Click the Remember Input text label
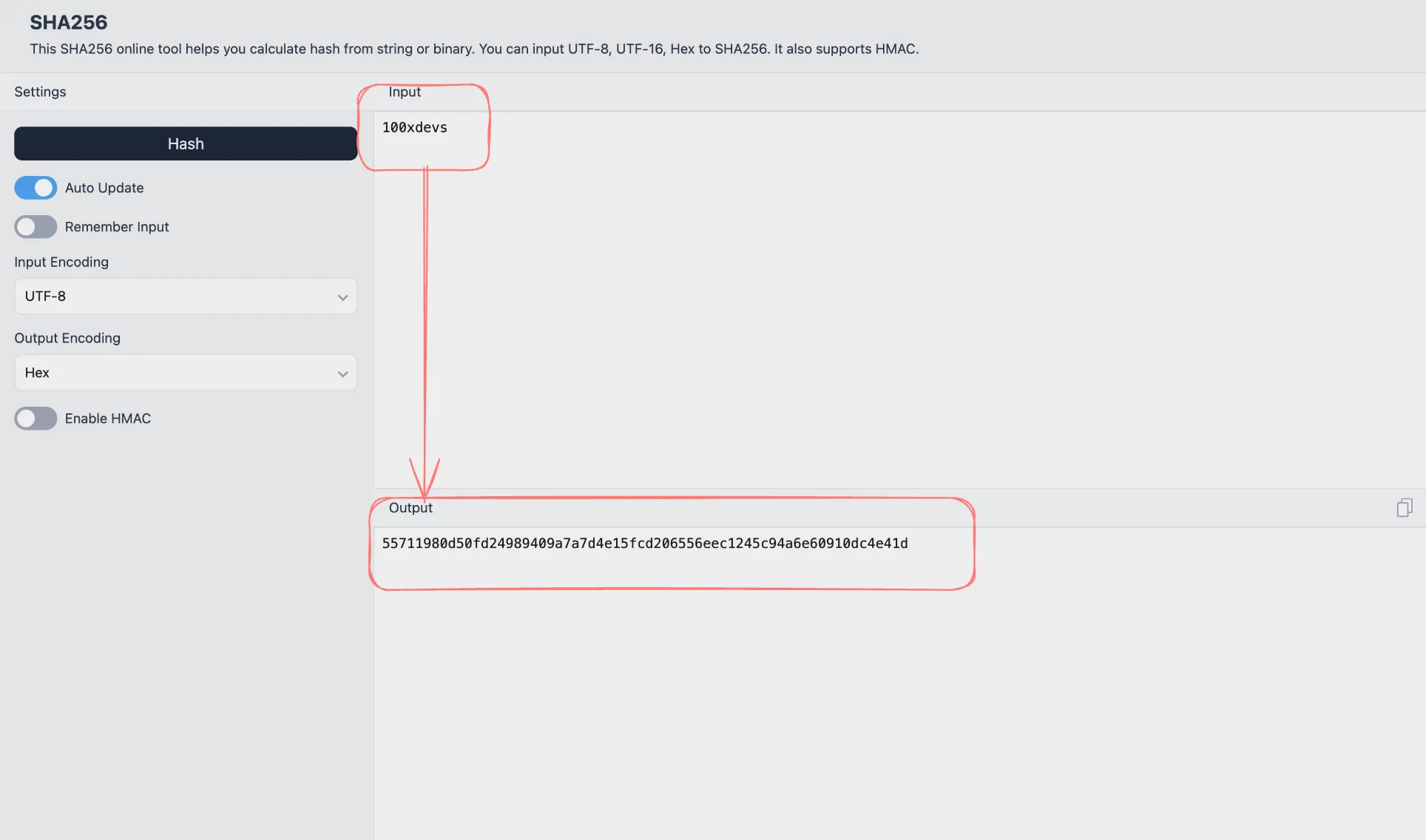 pos(117,227)
